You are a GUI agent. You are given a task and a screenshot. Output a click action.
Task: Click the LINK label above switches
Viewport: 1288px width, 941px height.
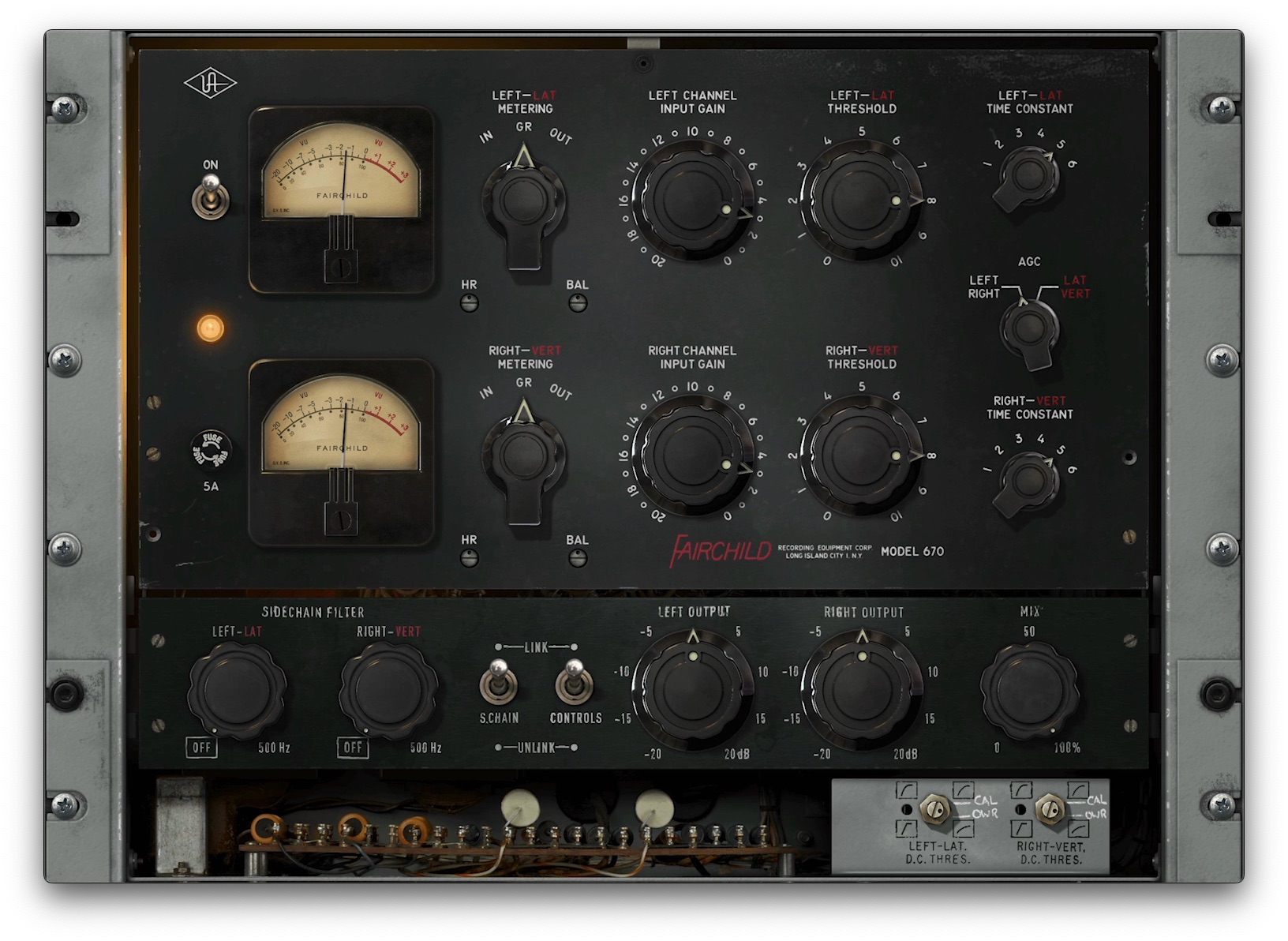(537, 647)
